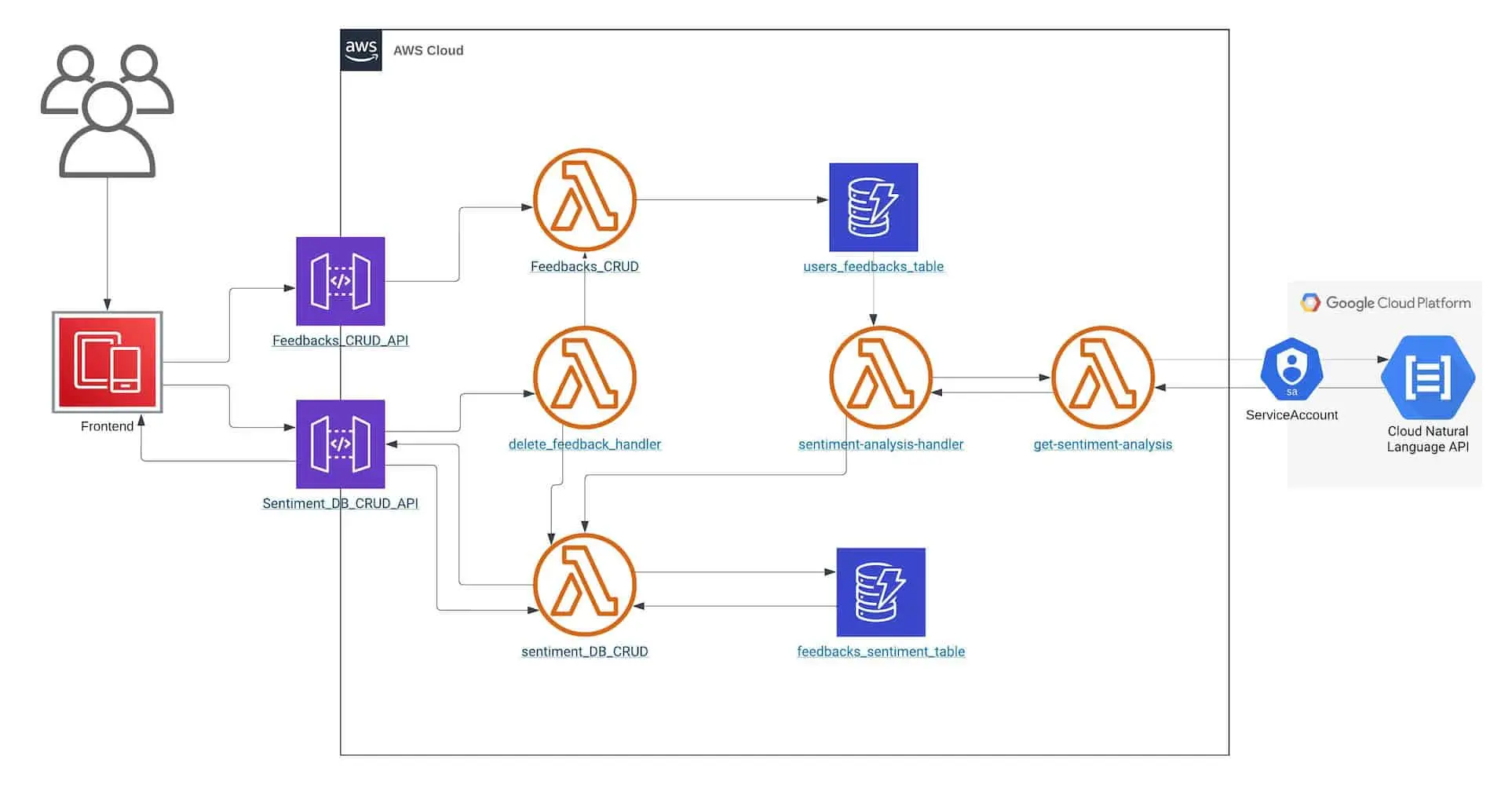Select the Feedbacks_CRUD Lambda icon
Image resolution: width=1512 pixels, height=785 pixels.
(584, 200)
